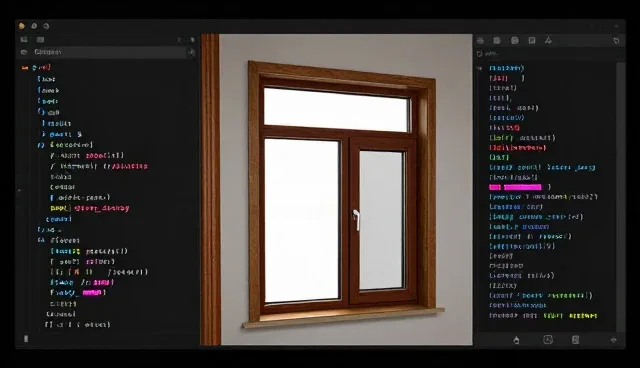Click first icon in right panel toolbar
The width and height of the screenshot is (640, 368).
click(480, 40)
